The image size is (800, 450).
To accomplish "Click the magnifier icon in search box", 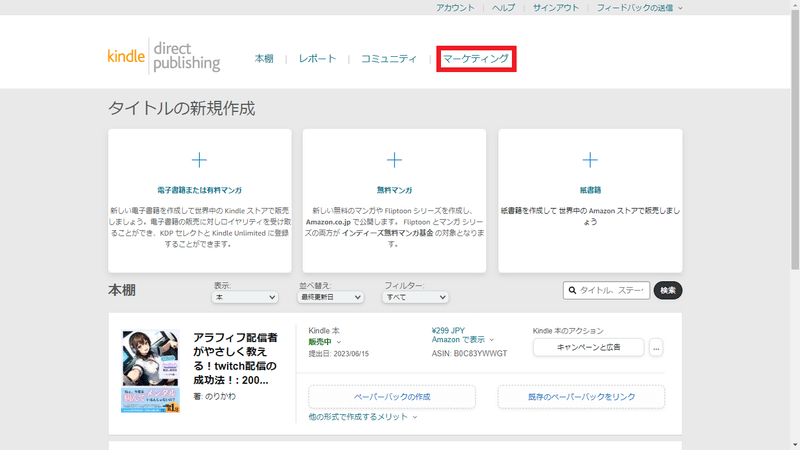I will pyautogui.click(x=572, y=290).
